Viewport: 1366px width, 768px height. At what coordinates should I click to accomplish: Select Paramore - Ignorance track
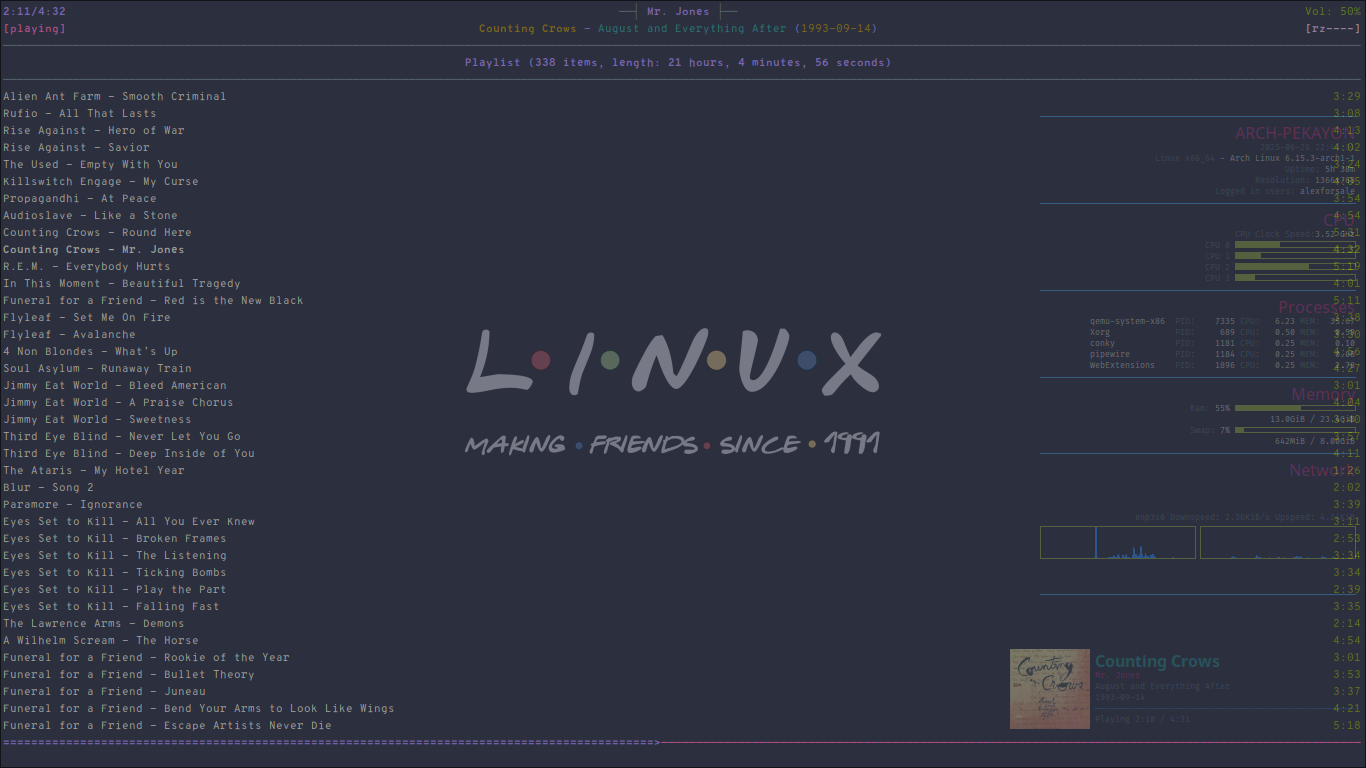pos(73,505)
